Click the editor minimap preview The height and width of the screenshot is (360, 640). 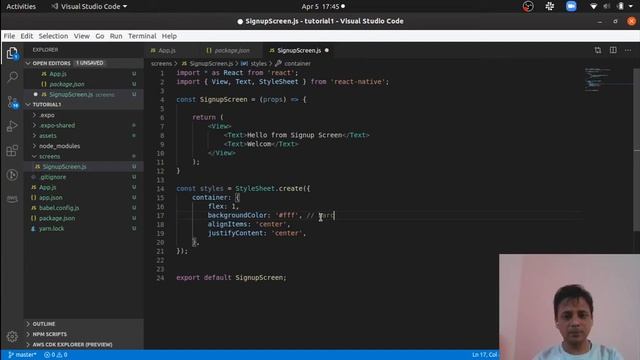(x=597, y=79)
